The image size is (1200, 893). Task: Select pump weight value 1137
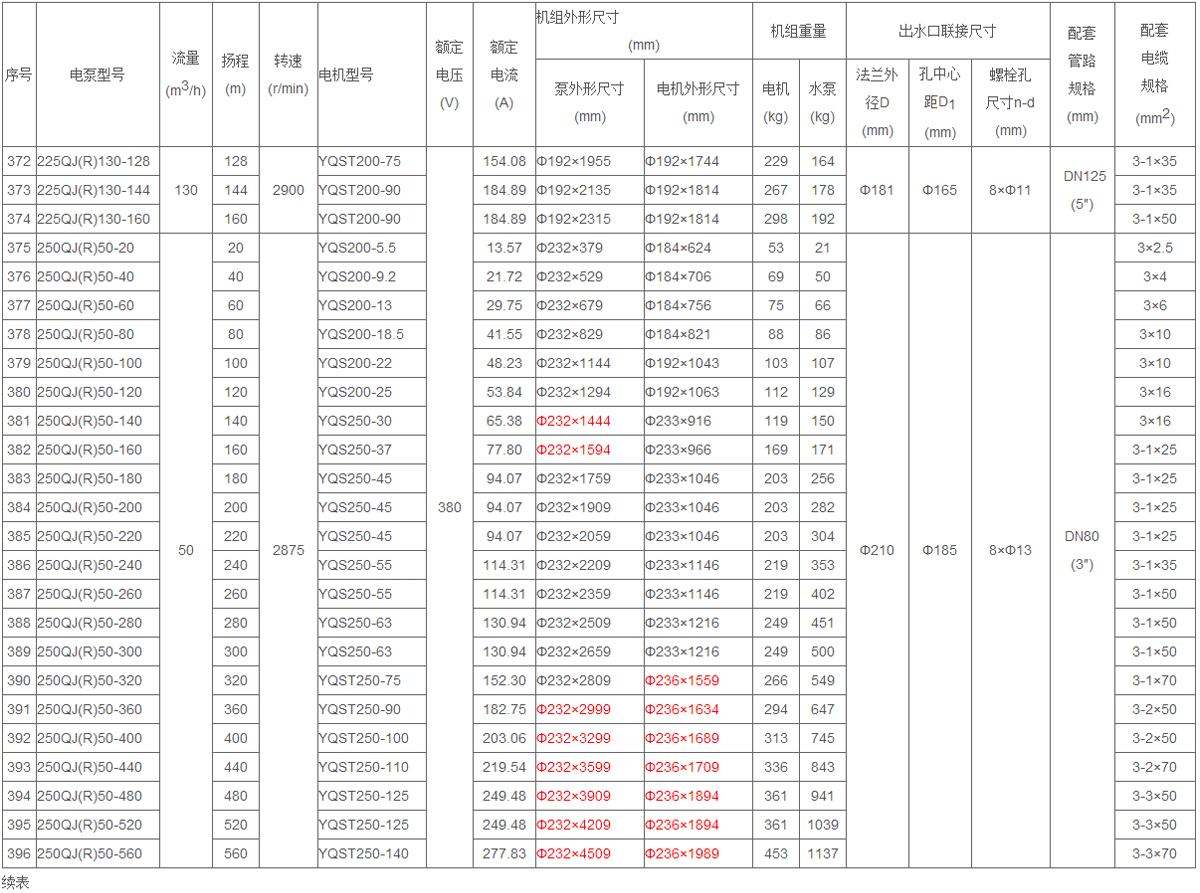[x=823, y=854]
